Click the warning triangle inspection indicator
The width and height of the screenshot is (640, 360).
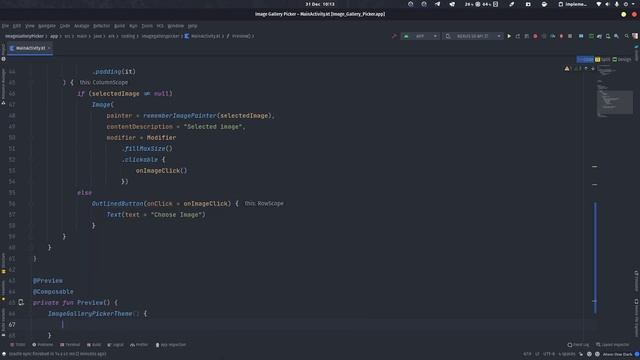tap(567, 69)
